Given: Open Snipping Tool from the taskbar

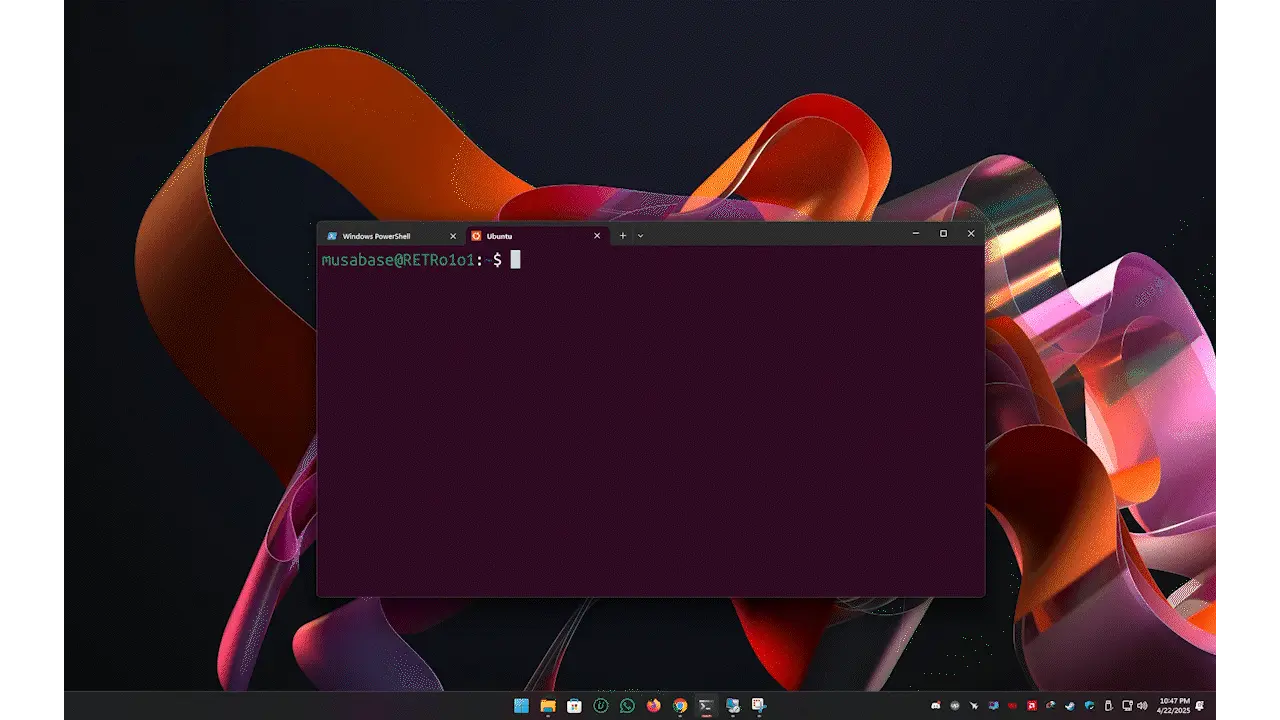Looking at the screenshot, I should 759,706.
